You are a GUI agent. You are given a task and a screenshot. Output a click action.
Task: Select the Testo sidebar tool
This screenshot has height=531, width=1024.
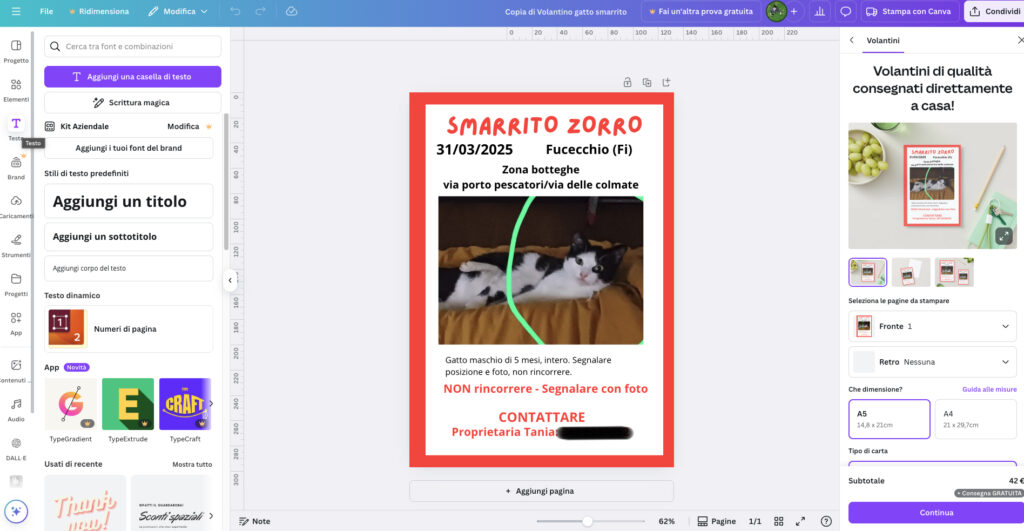pos(16,127)
